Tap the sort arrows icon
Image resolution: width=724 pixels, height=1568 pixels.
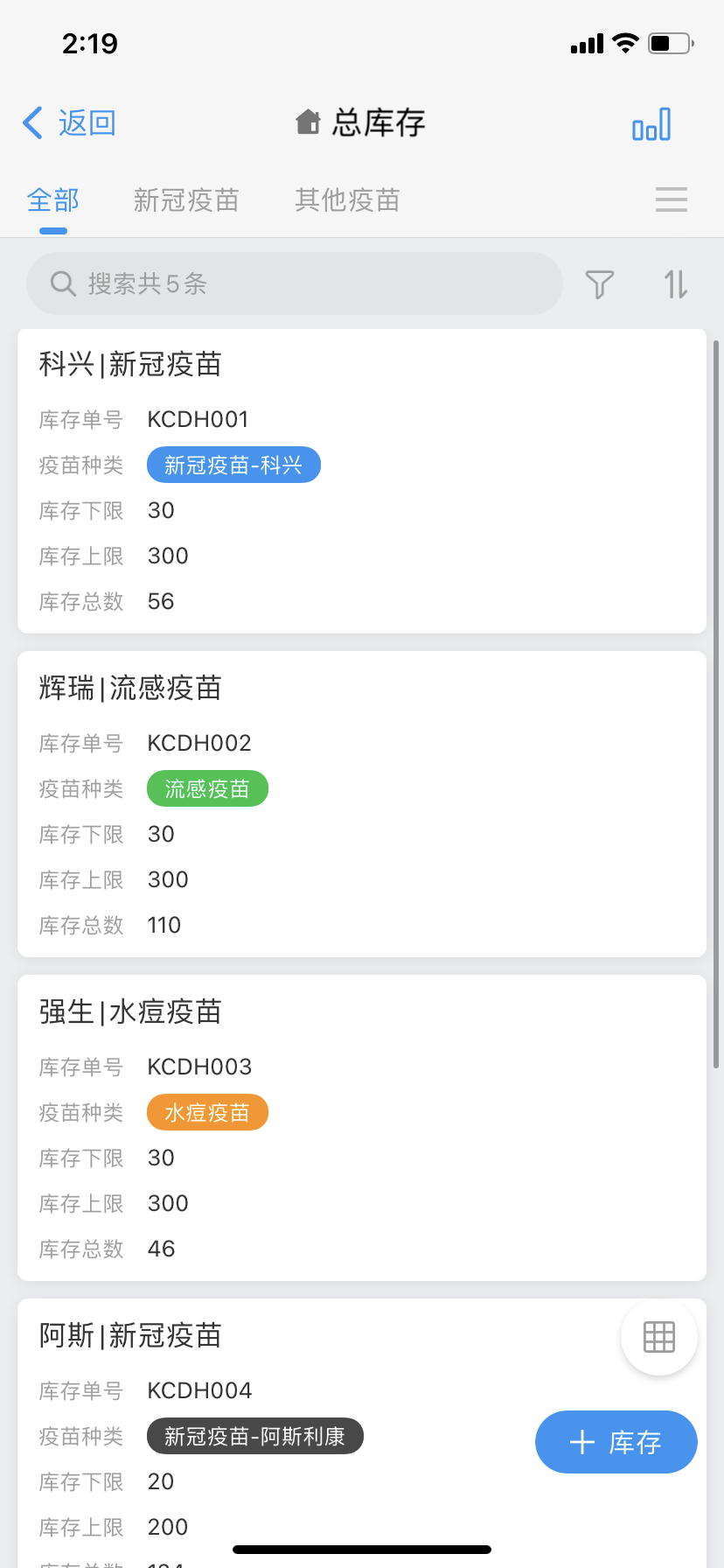[676, 284]
